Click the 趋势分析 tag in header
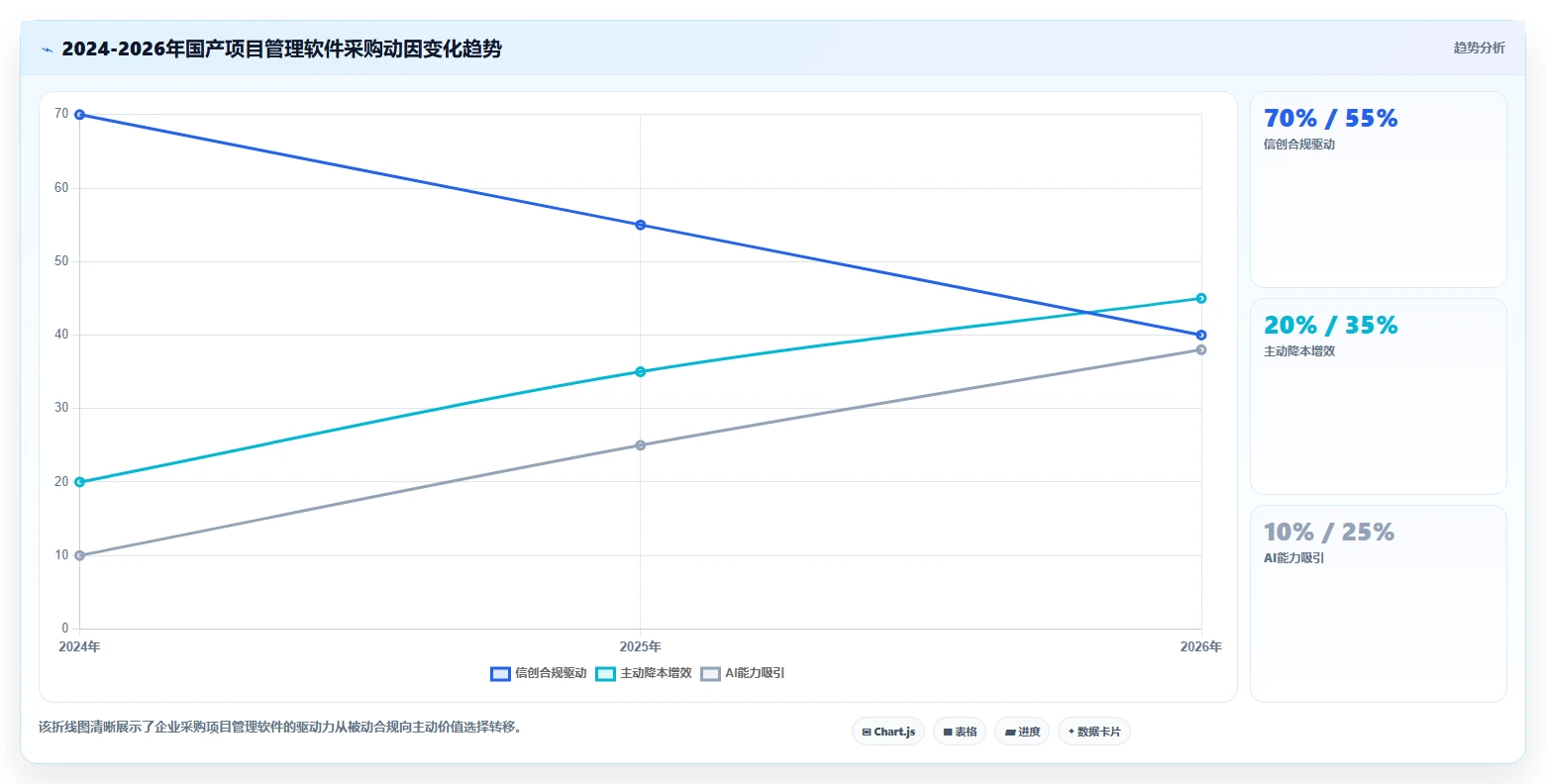The width and height of the screenshot is (1546, 784). 1479,48
